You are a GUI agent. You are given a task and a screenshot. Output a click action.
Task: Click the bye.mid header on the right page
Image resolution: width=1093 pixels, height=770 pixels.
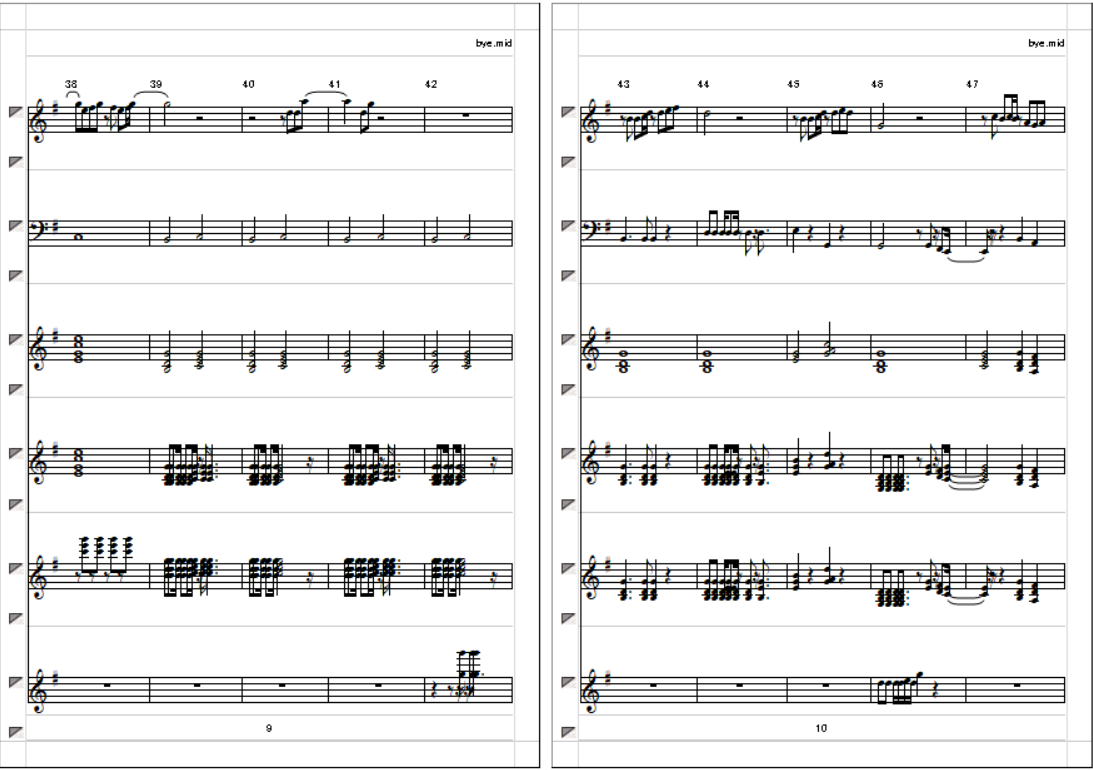(x=1046, y=43)
